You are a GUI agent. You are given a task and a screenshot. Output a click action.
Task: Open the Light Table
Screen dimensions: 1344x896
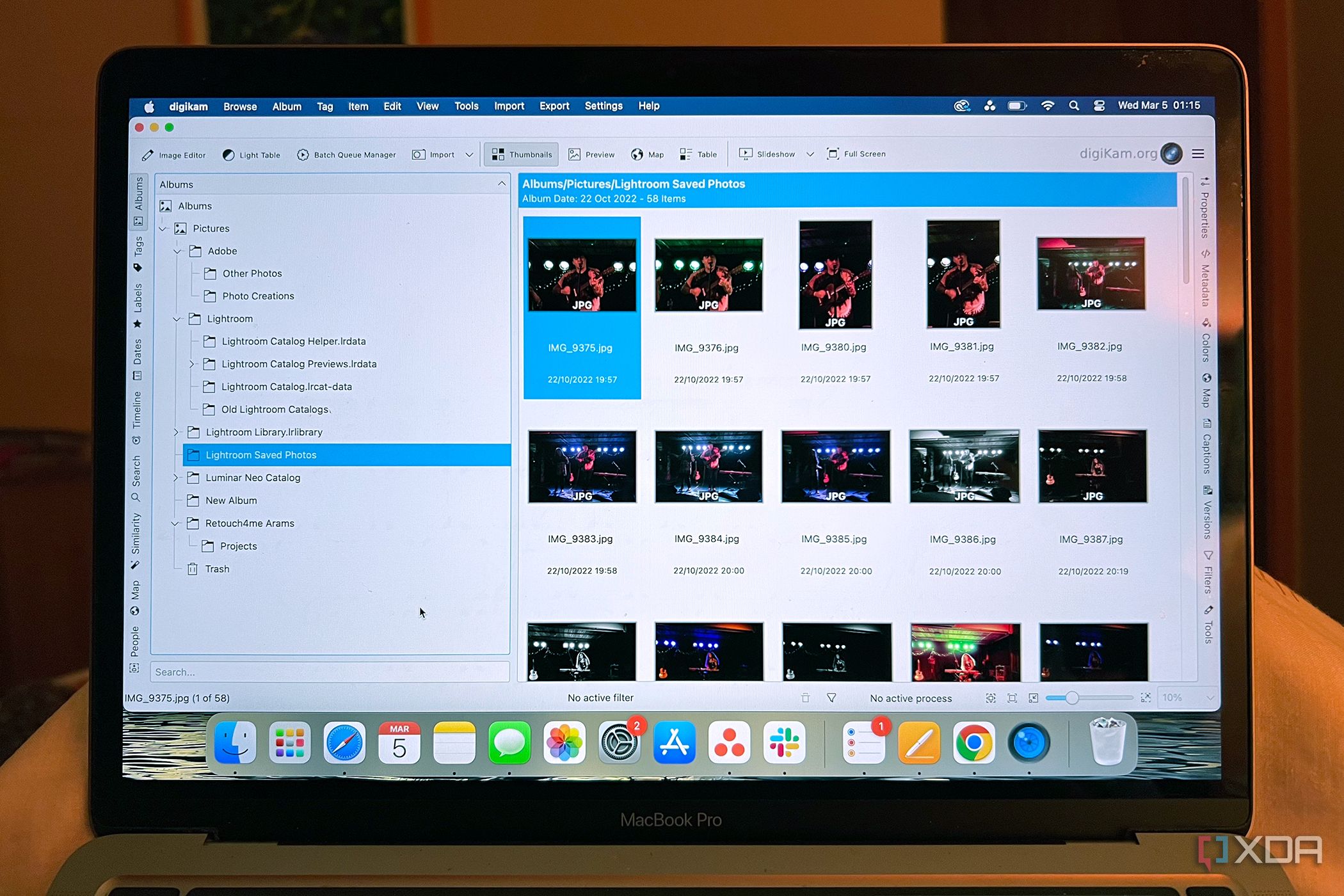coord(252,155)
